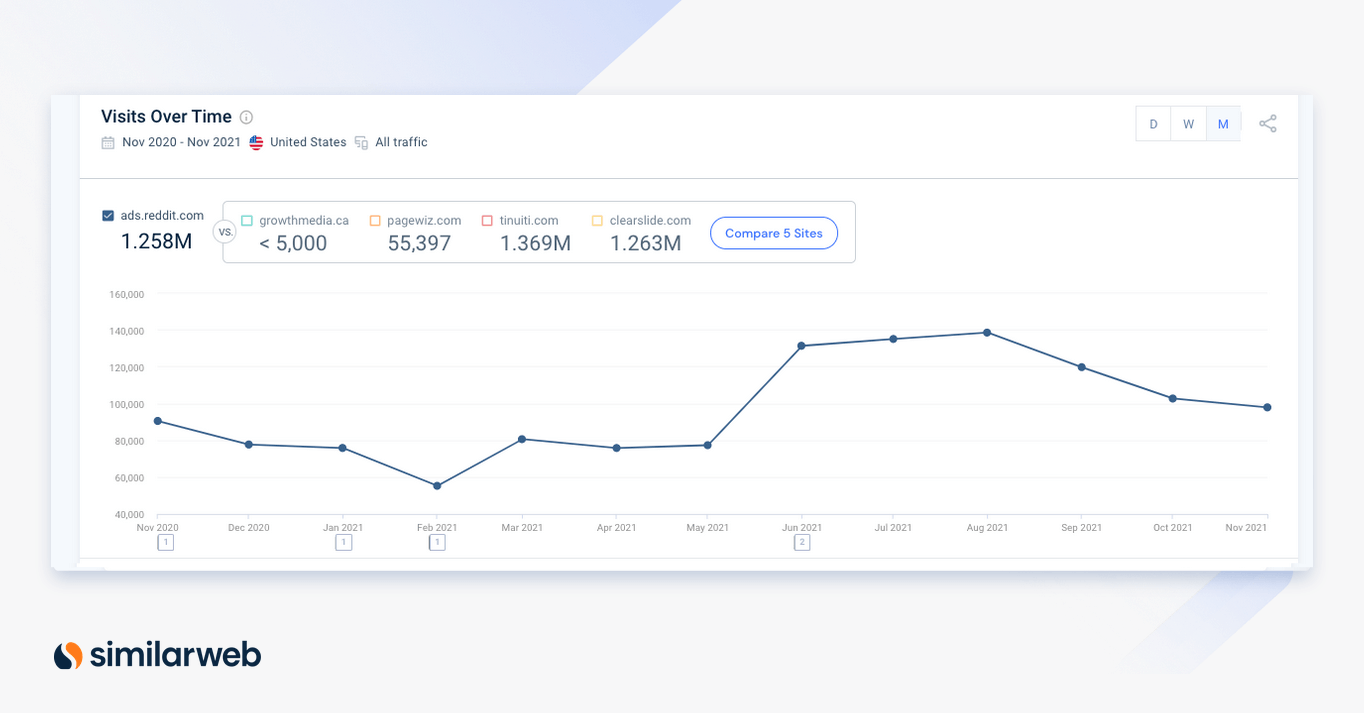Click the device icon beside All traffic
This screenshot has height=713, width=1364.
361,143
